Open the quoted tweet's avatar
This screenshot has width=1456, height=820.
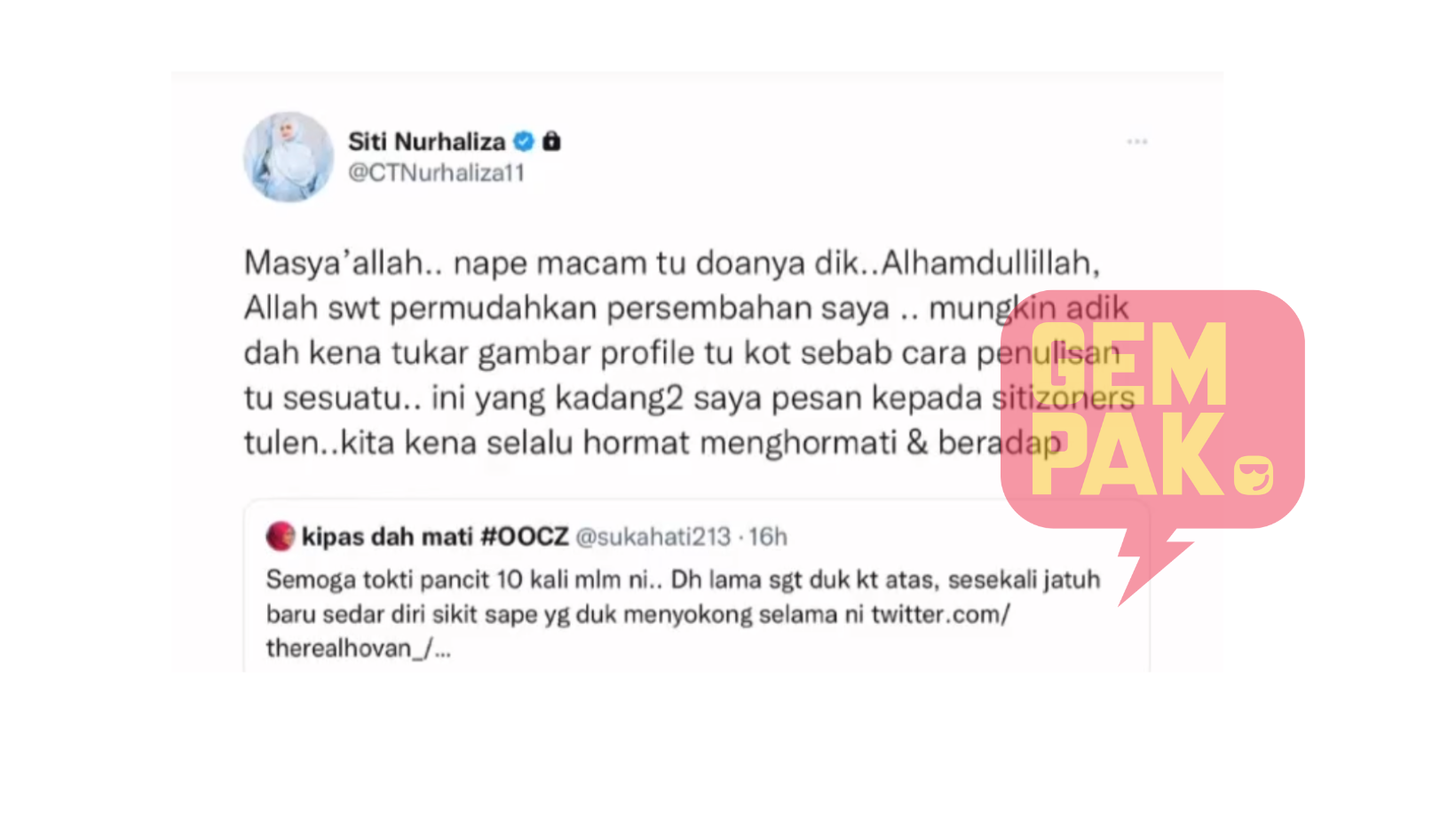pyautogui.click(x=281, y=536)
